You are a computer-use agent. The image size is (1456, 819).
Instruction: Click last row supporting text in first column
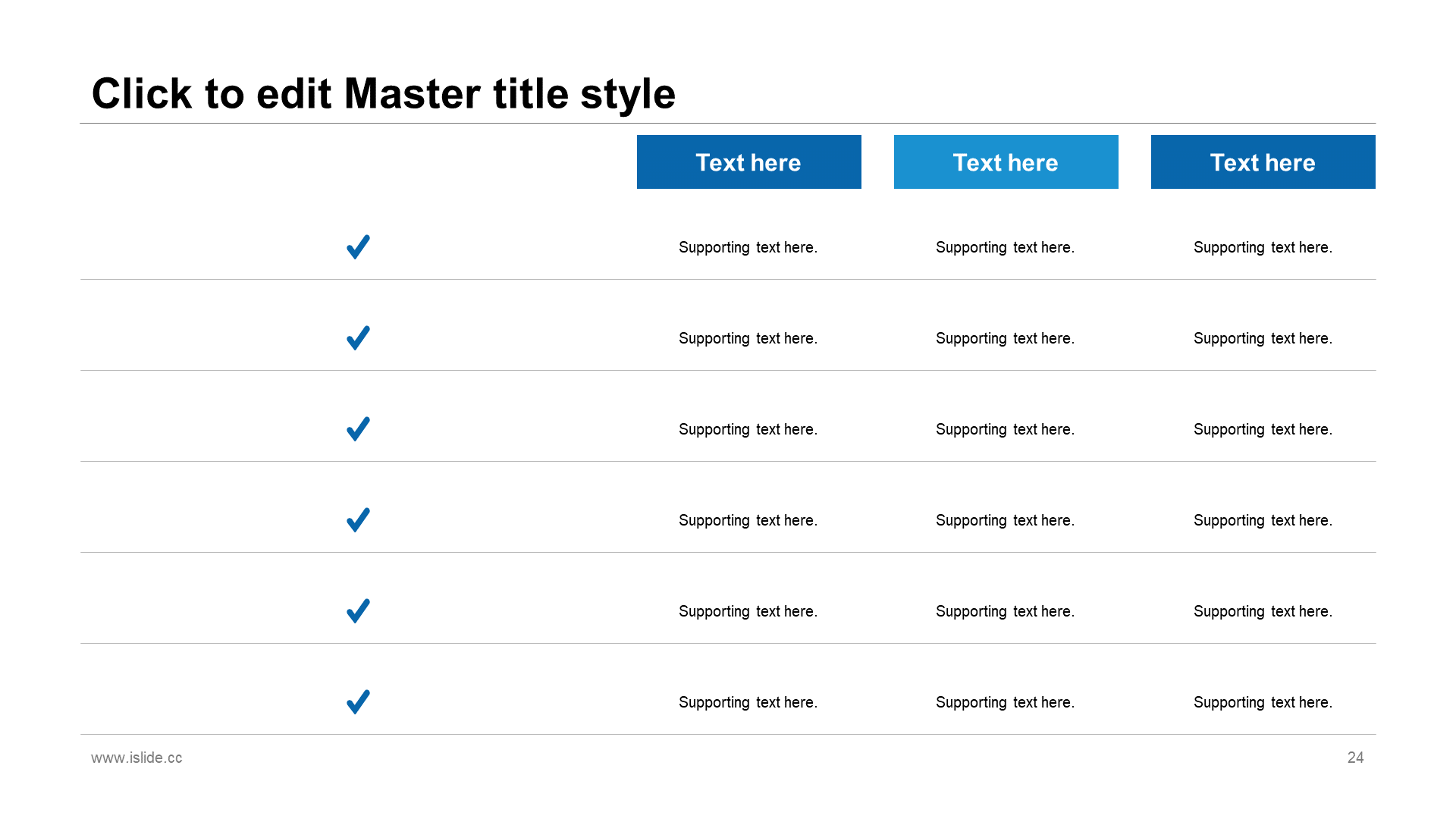[748, 702]
